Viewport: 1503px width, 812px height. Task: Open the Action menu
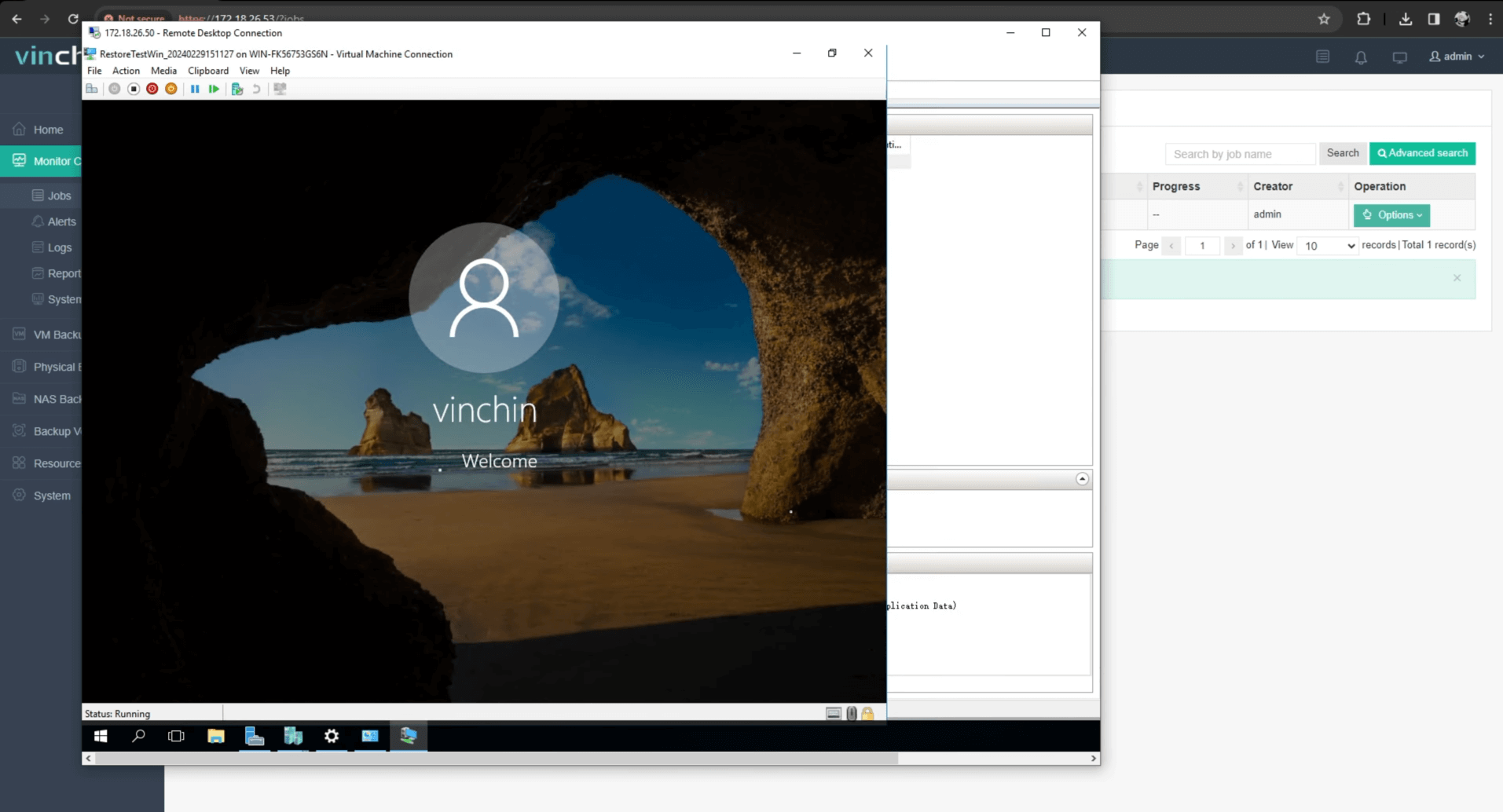pyautogui.click(x=126, y=71)
